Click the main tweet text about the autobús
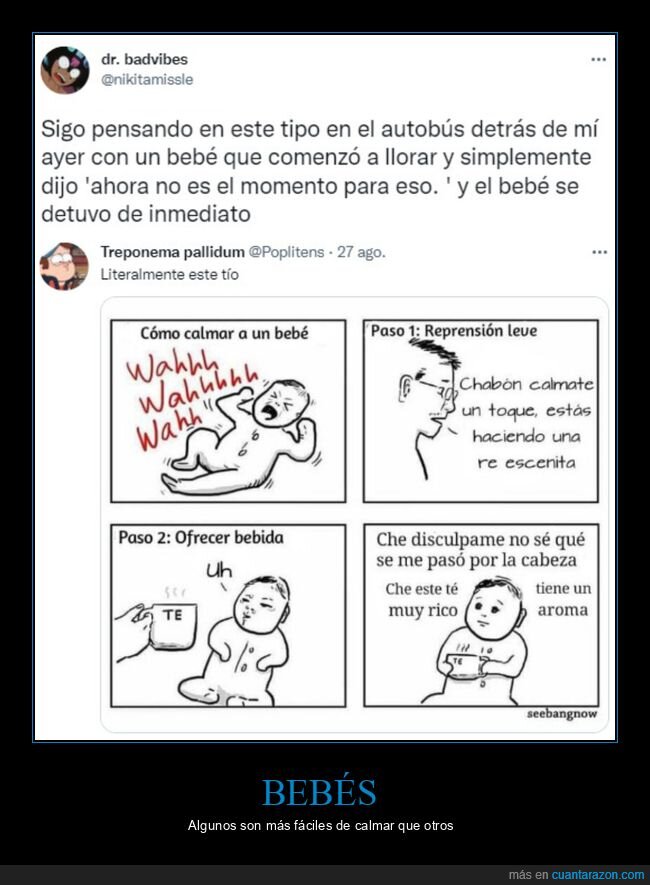 pyautogui.click(x=319, y=172)
